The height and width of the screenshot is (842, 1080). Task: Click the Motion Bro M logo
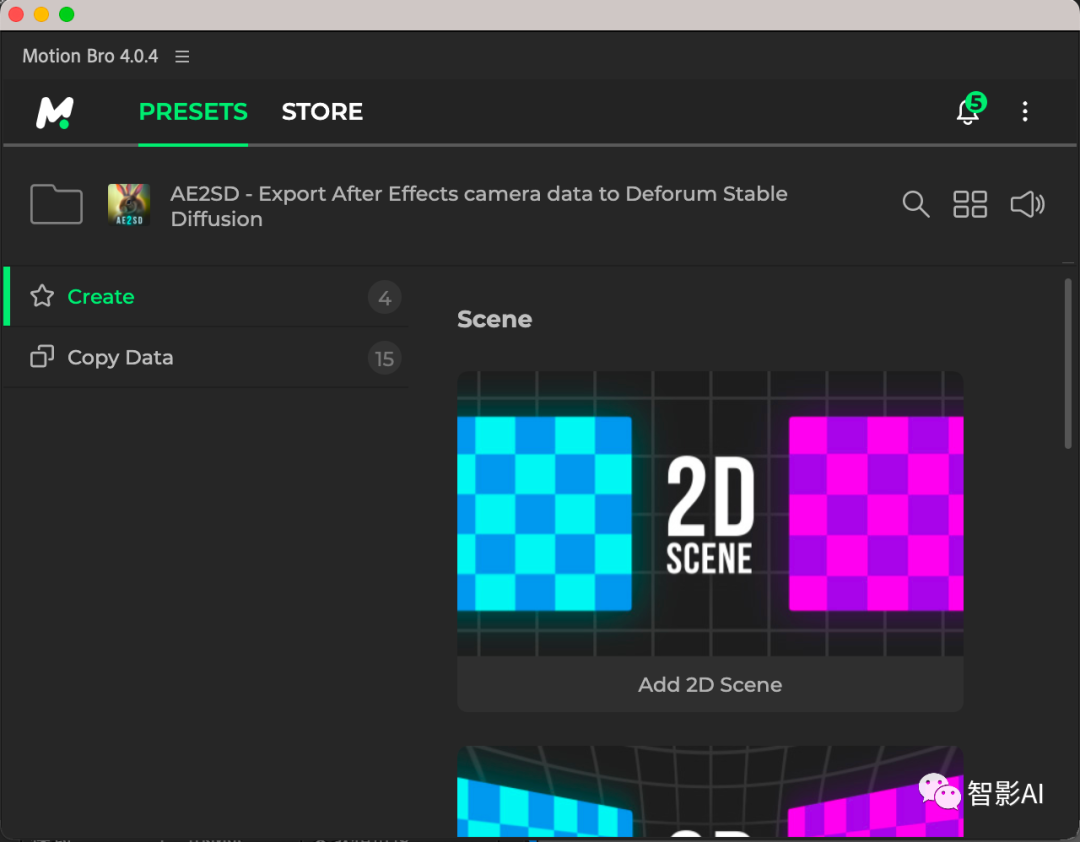coord(55,112)
